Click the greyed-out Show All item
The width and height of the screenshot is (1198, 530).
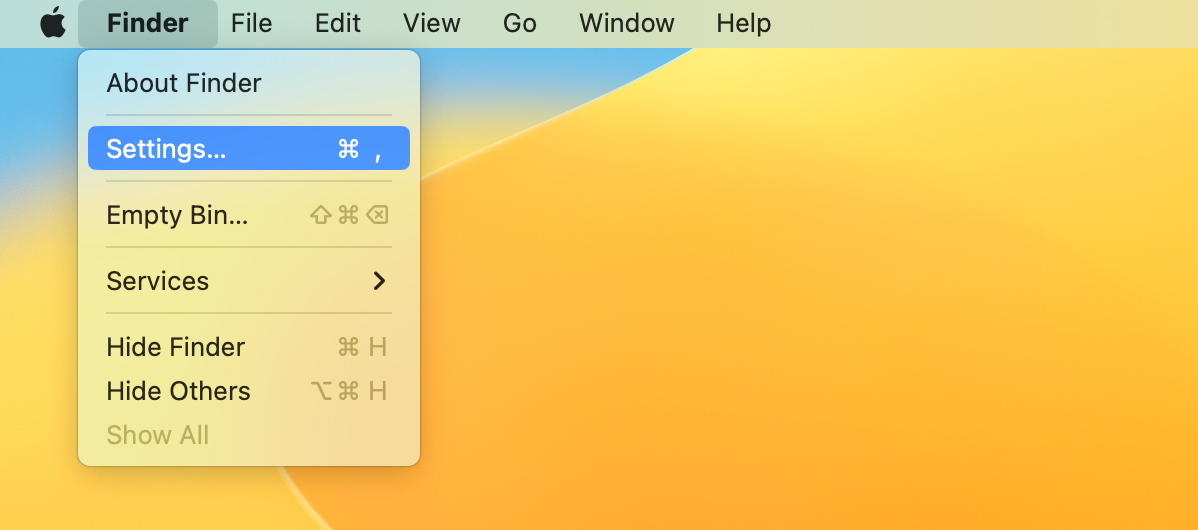tap(249, 435)
